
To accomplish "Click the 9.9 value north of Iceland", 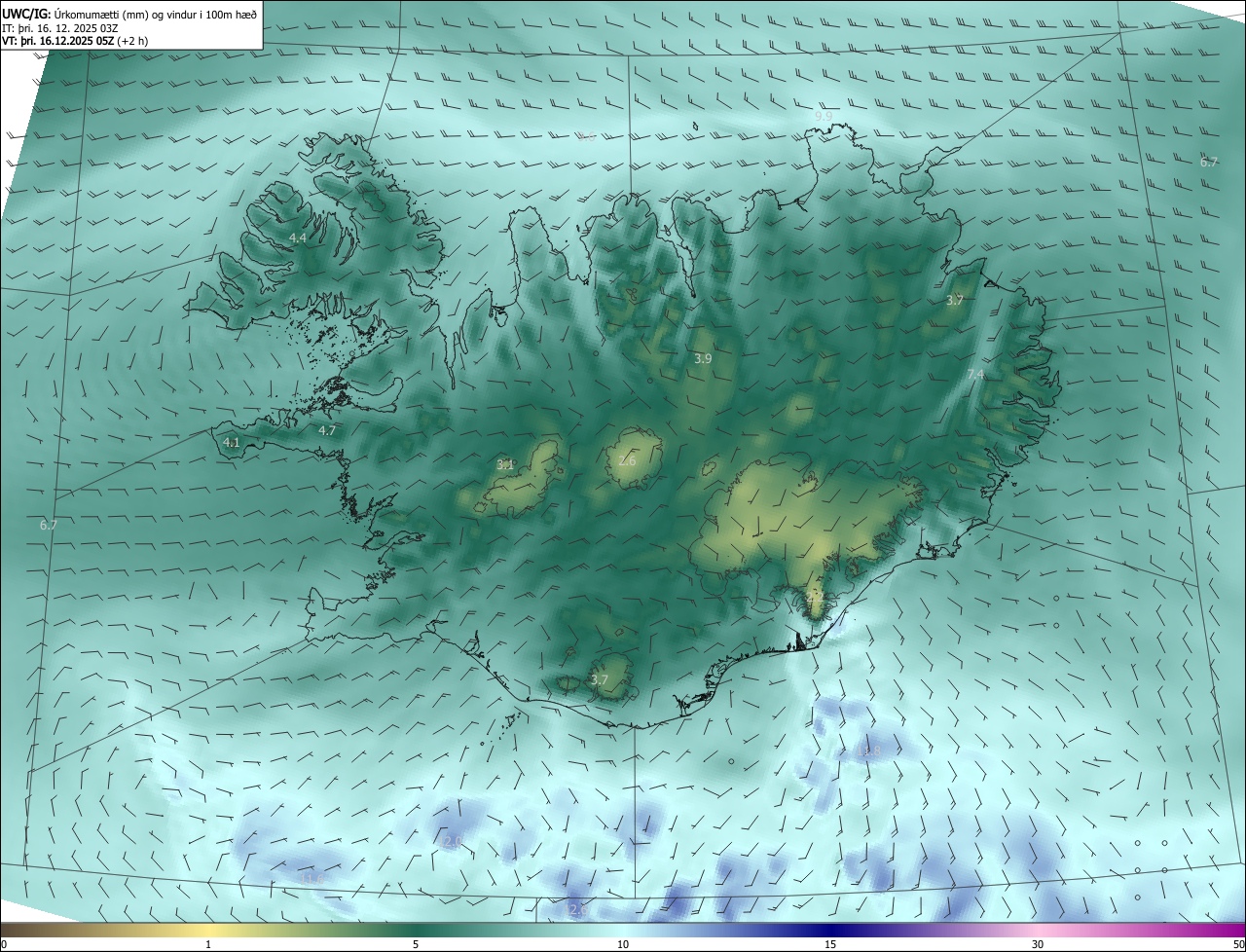I will (x=823, y=116).
